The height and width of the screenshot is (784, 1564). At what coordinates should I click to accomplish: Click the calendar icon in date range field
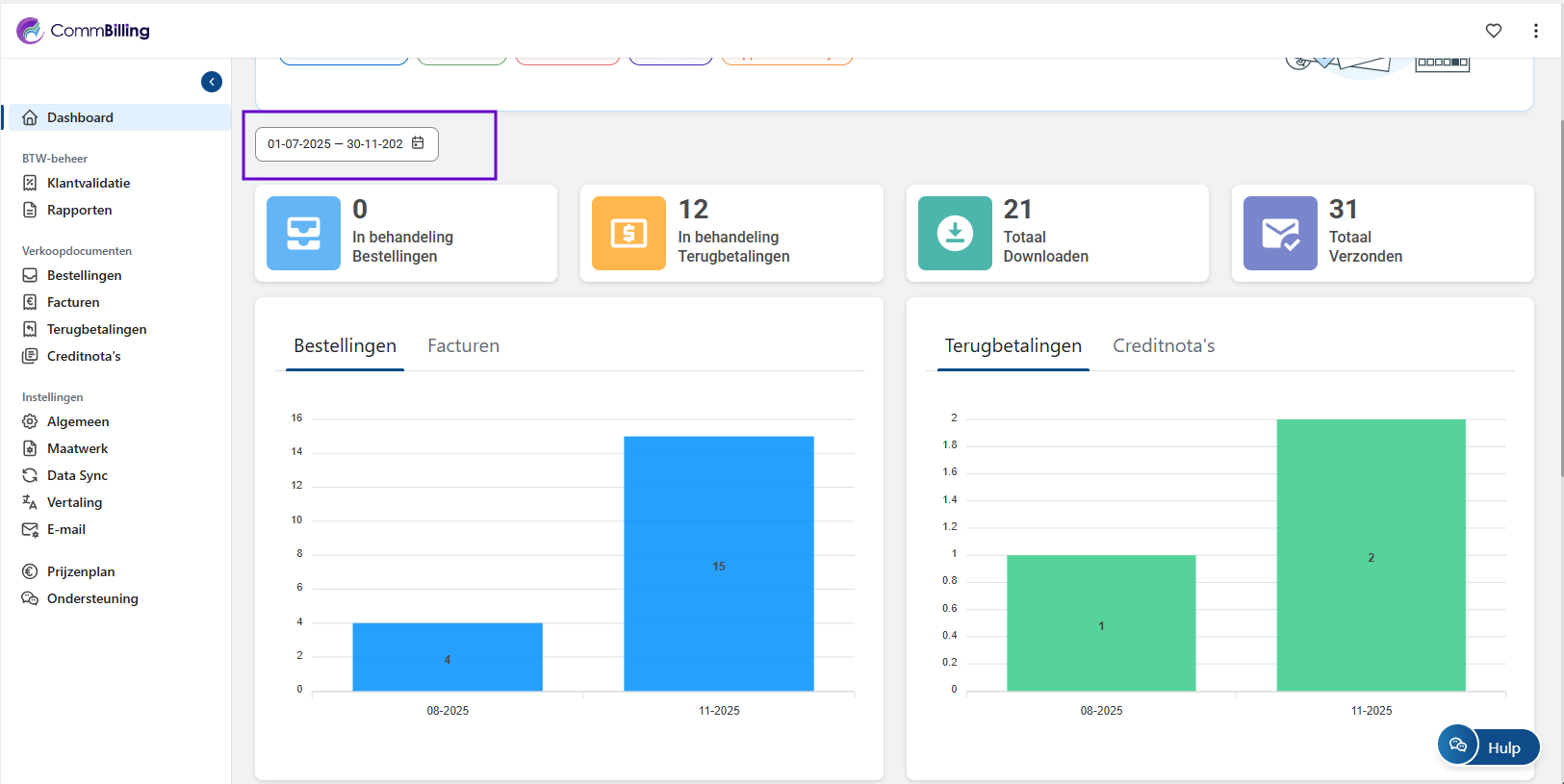pyautogui.click(x=418, y=143)
